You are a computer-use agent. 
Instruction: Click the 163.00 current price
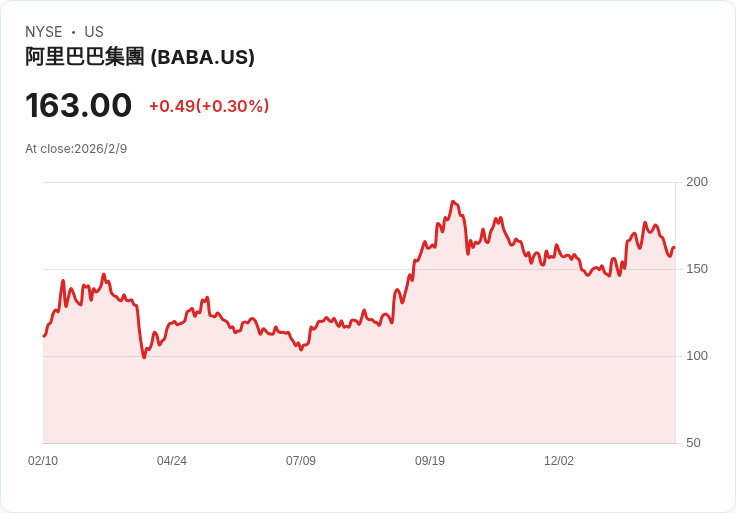coord(78,105)
